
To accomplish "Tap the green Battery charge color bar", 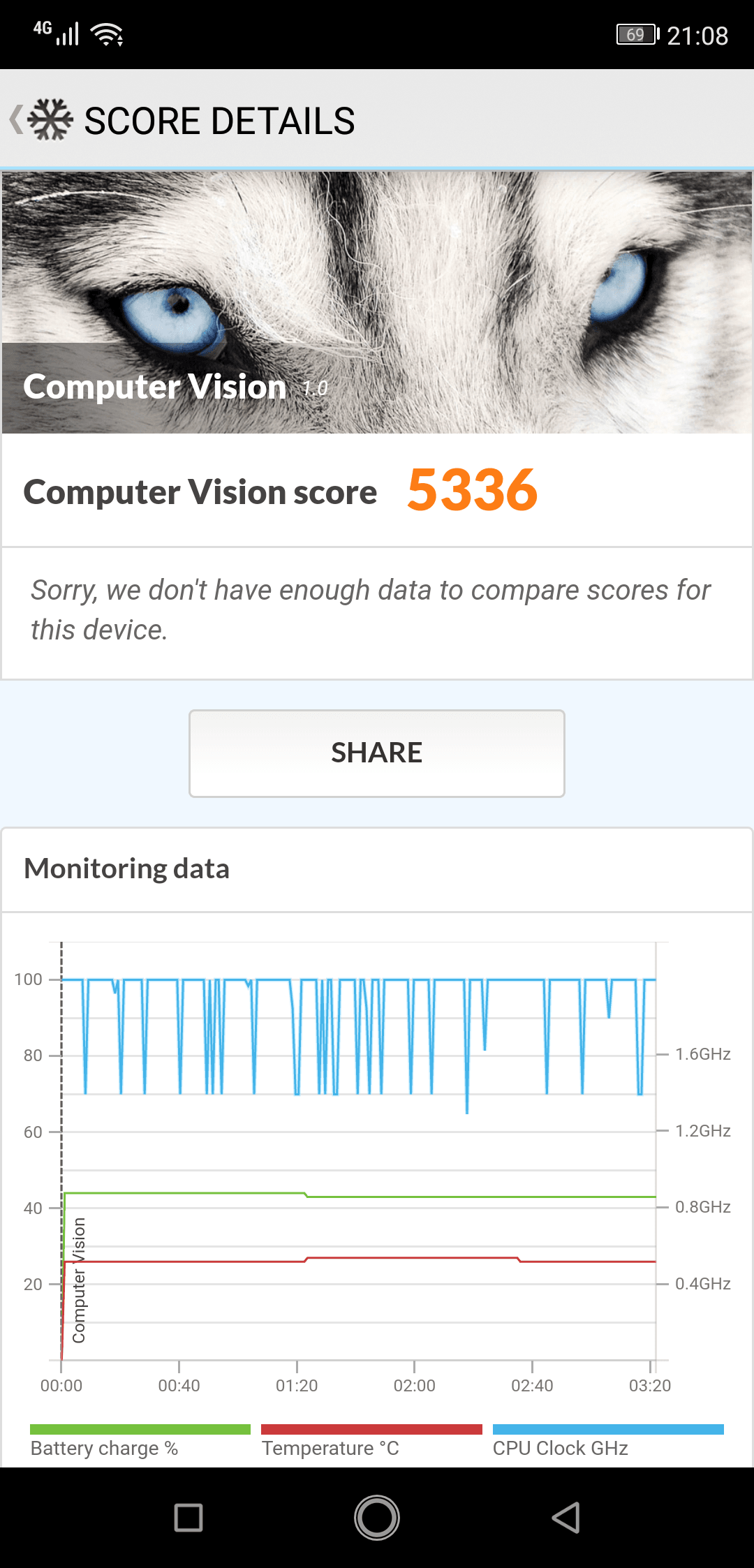I will point(140,1429).
